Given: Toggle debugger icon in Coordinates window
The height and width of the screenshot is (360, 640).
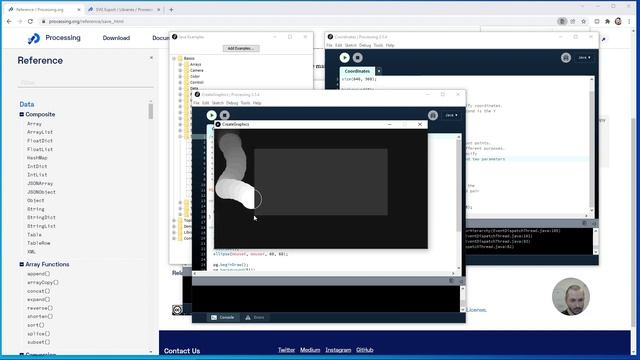Looking at the screenshot, I should click(566, 58).
